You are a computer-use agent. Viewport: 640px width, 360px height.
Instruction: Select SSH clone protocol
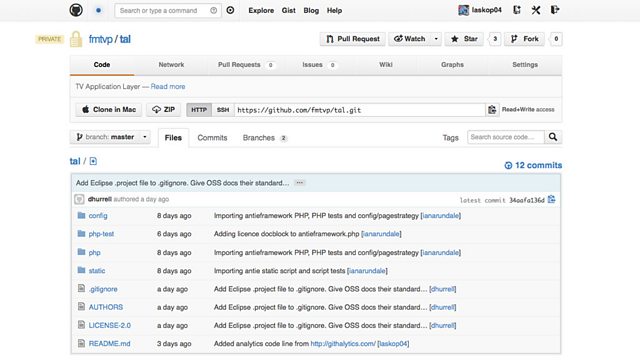pyautogui.click(x=223, y=110)
